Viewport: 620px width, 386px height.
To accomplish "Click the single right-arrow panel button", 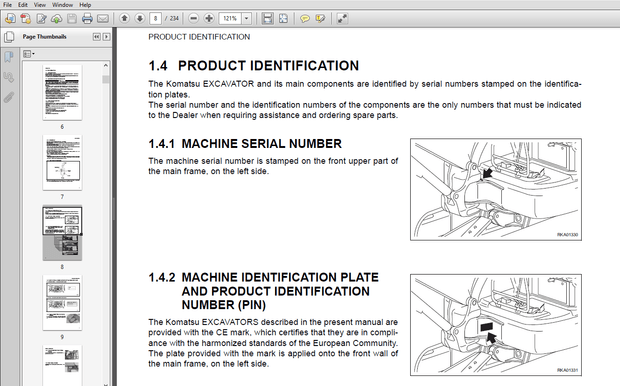I will pos(106,37).
